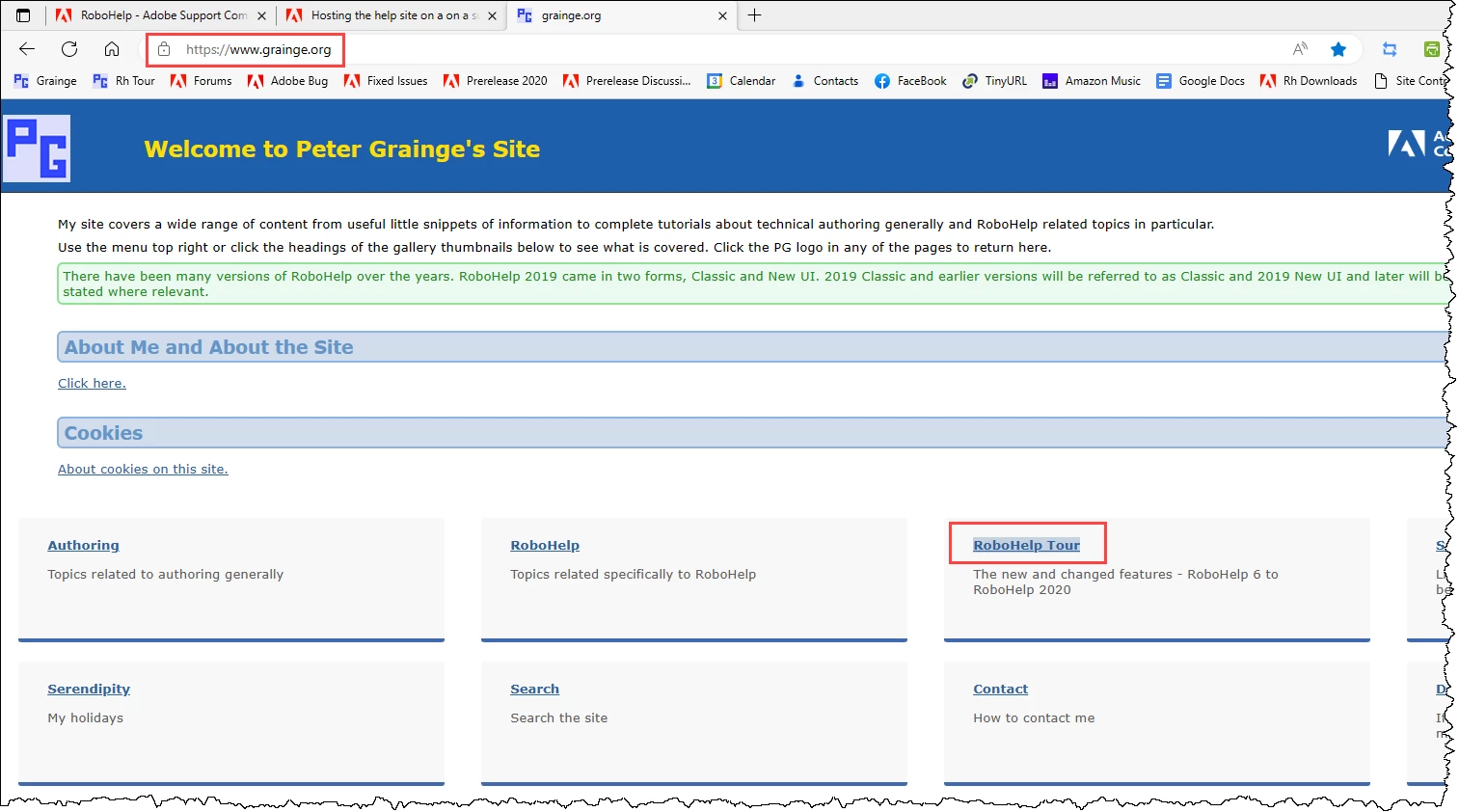Close the Hosting the help site tab
This screenshot has height=812, width=1459.
click(x=492, y=15)
